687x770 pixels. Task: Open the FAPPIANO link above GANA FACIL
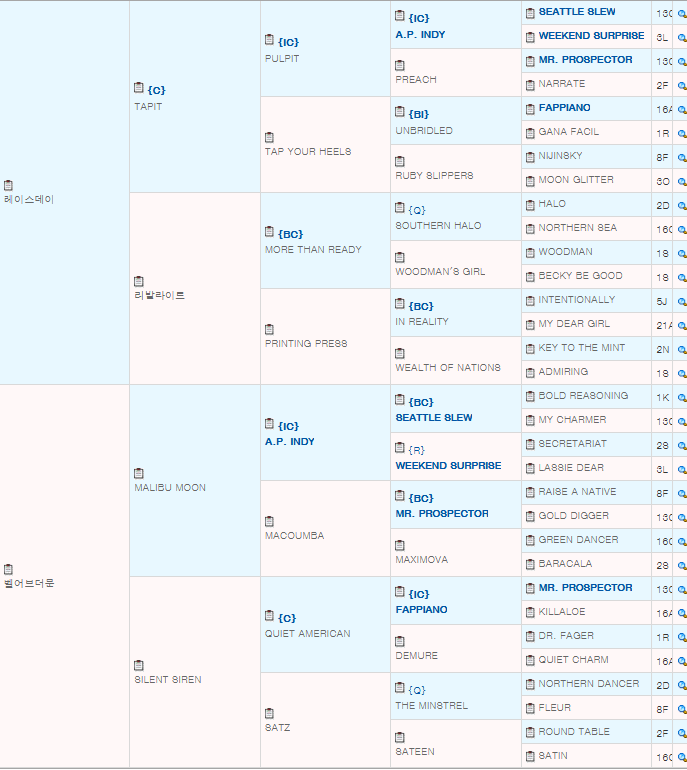(x=564, y=108)
